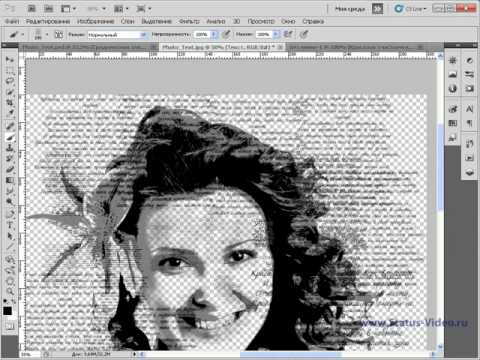480x360 pixels.
Task: Open the Фильтр menu
Action: click(189, 21)
